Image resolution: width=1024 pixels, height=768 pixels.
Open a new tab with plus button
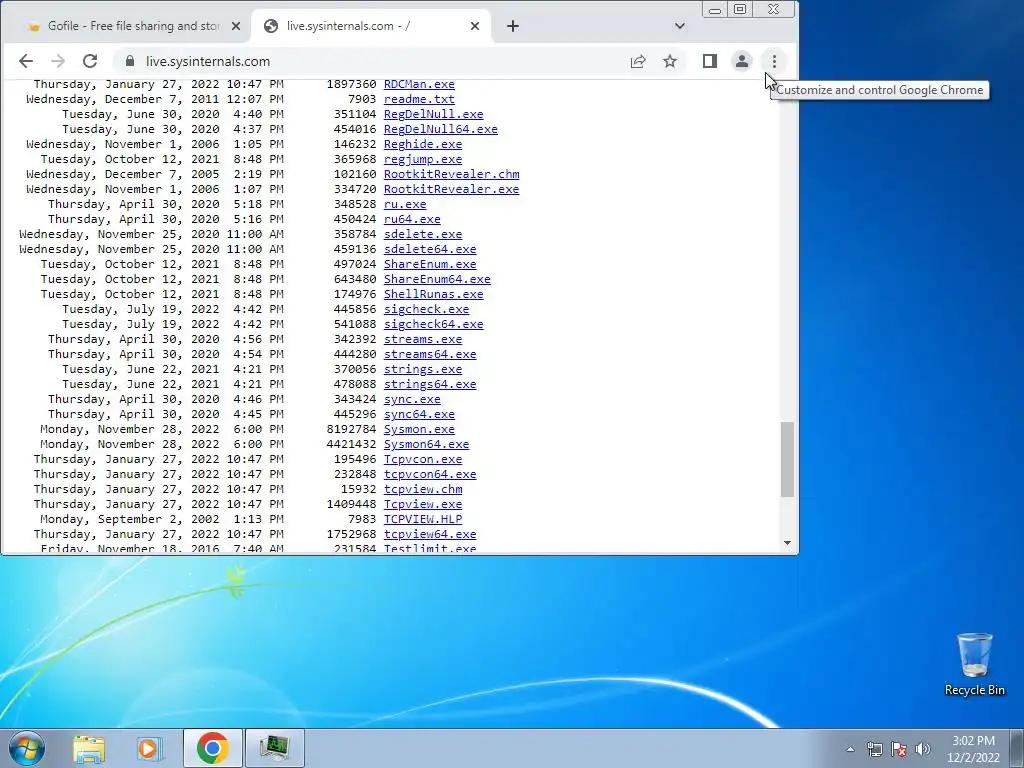coord(513,26)
